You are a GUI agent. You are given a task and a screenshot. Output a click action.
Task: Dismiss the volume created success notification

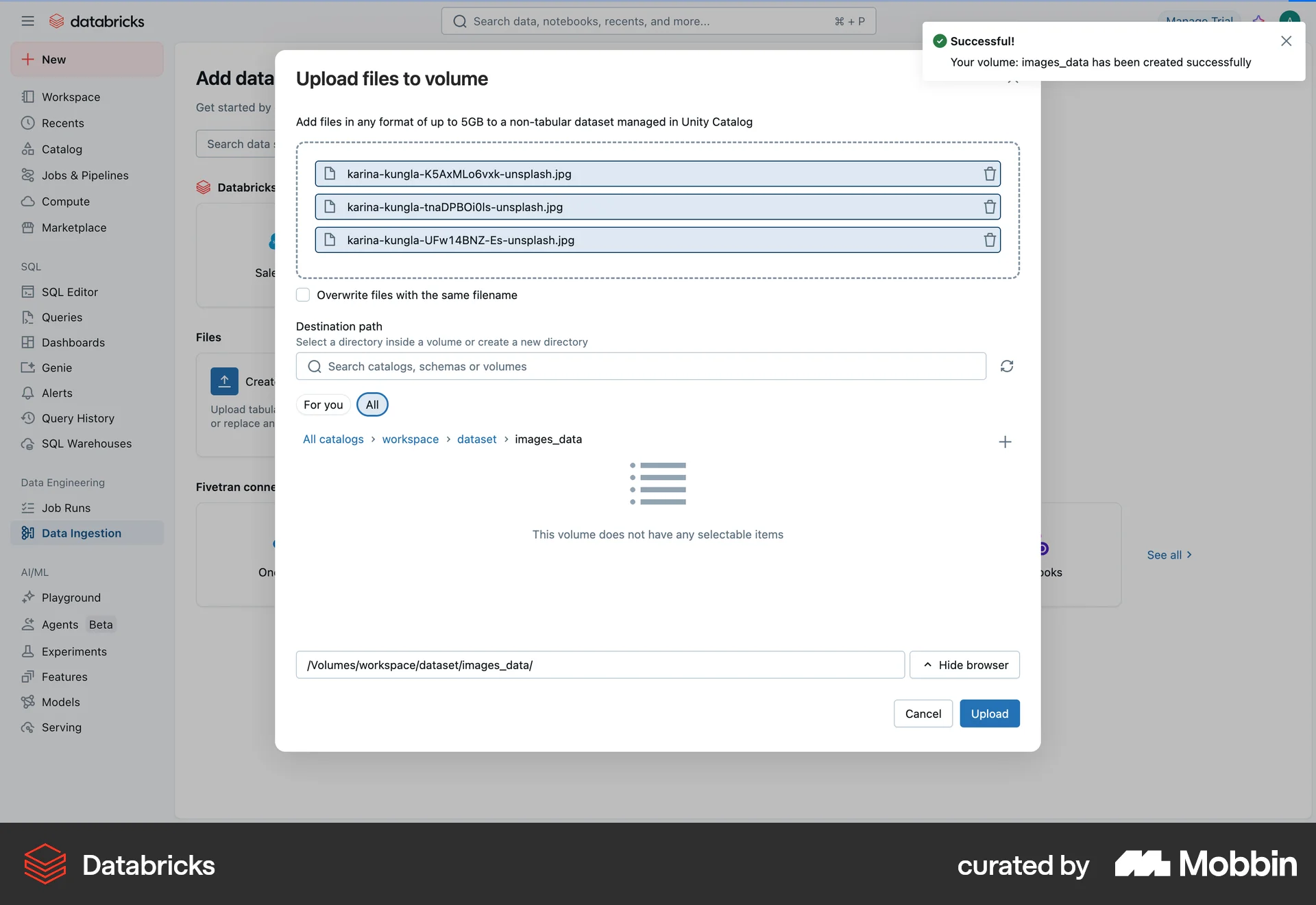click(x=1285, y=41)
